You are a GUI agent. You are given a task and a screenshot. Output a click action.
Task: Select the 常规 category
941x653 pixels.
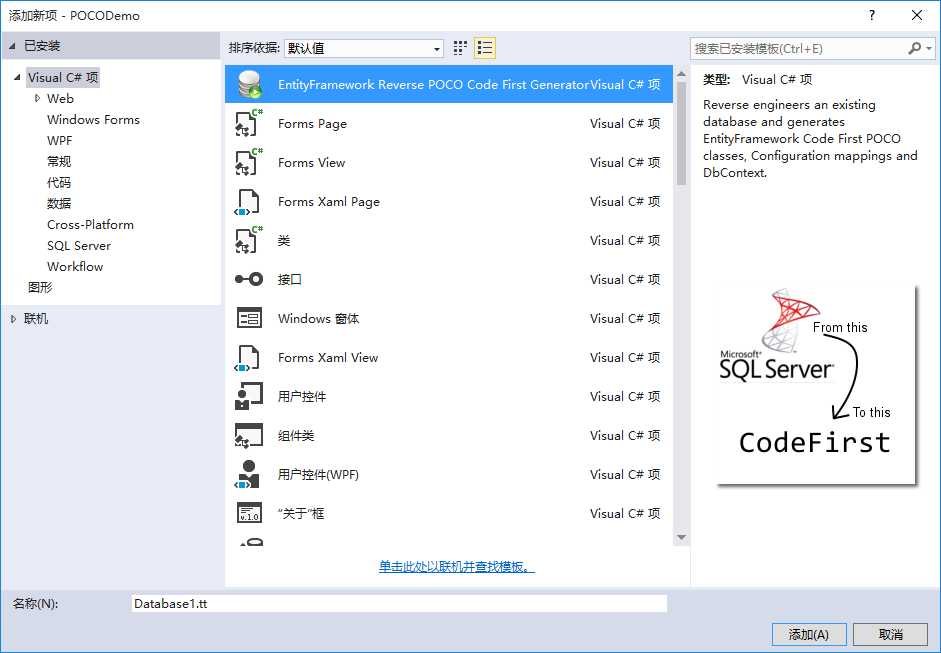(x=59, y=161)
